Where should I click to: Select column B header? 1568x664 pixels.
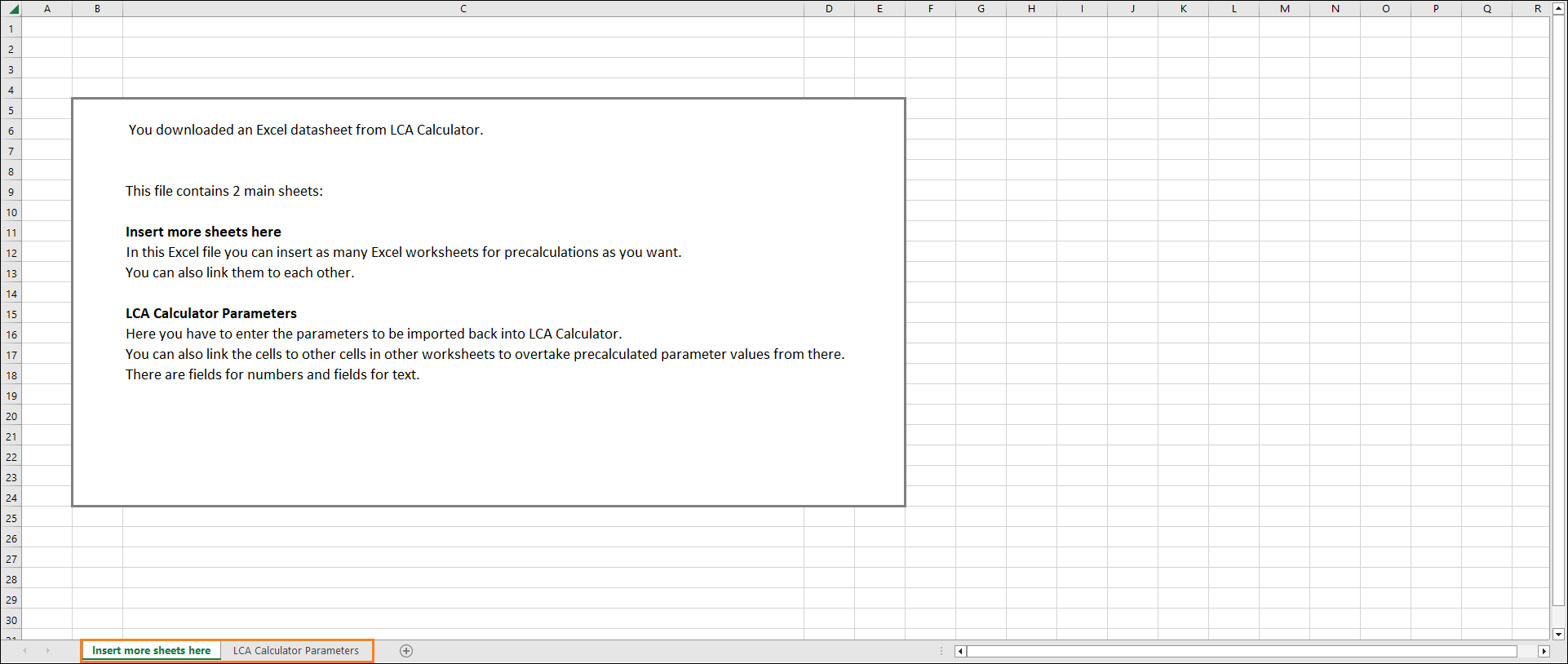[97, 9]
